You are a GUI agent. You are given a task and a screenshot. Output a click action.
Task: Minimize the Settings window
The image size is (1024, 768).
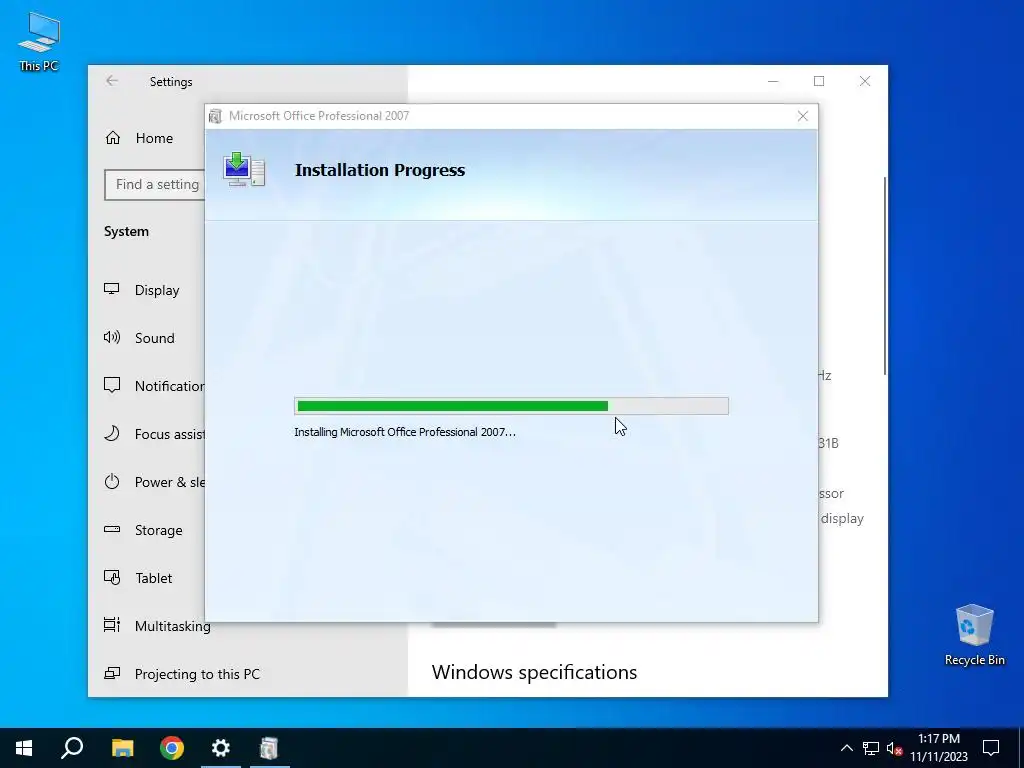tap(773, 81)
